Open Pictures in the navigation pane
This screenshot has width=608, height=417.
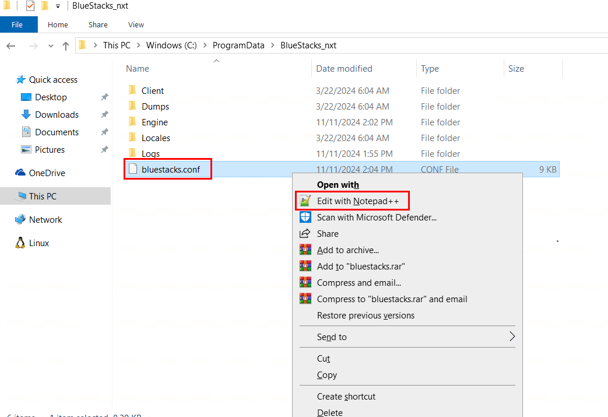(43, 149)
